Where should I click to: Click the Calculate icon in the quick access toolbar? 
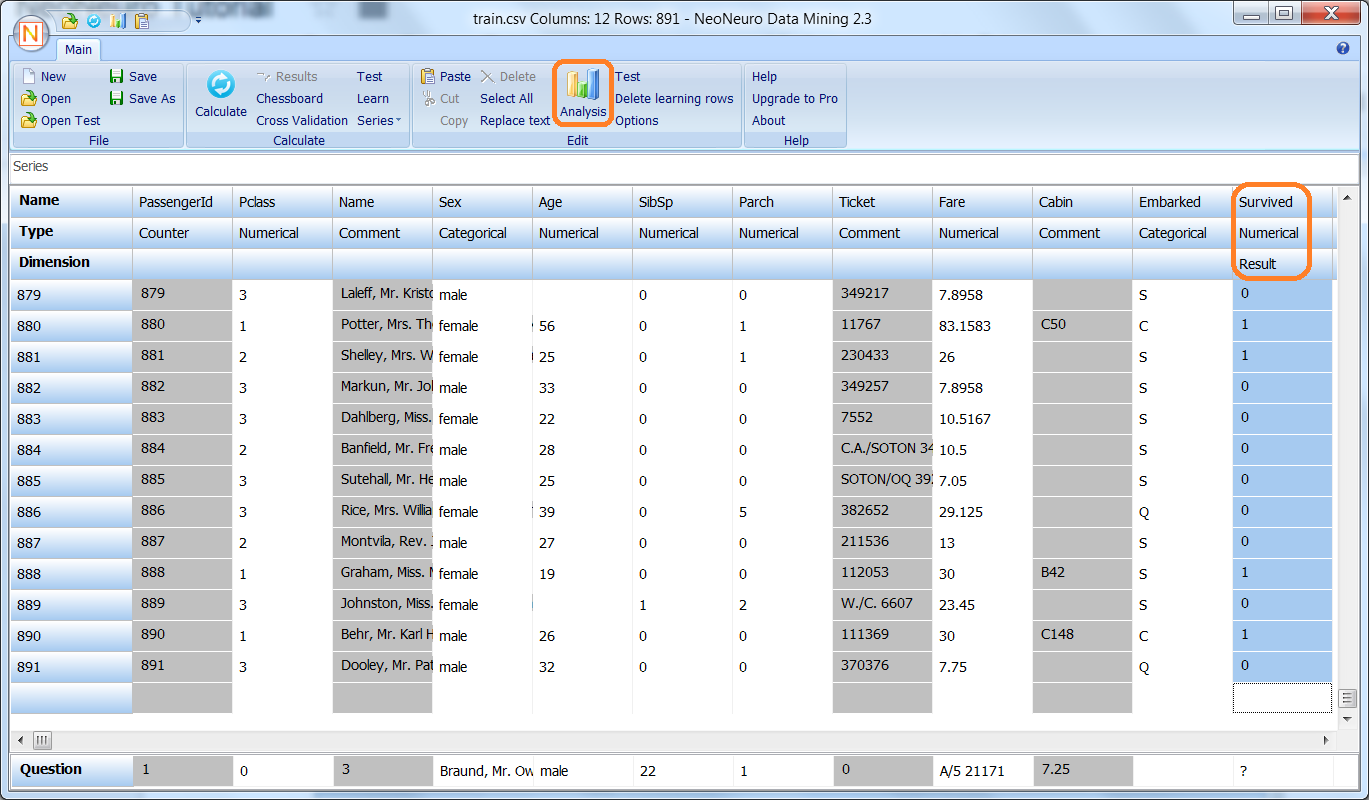click(94, 20)
